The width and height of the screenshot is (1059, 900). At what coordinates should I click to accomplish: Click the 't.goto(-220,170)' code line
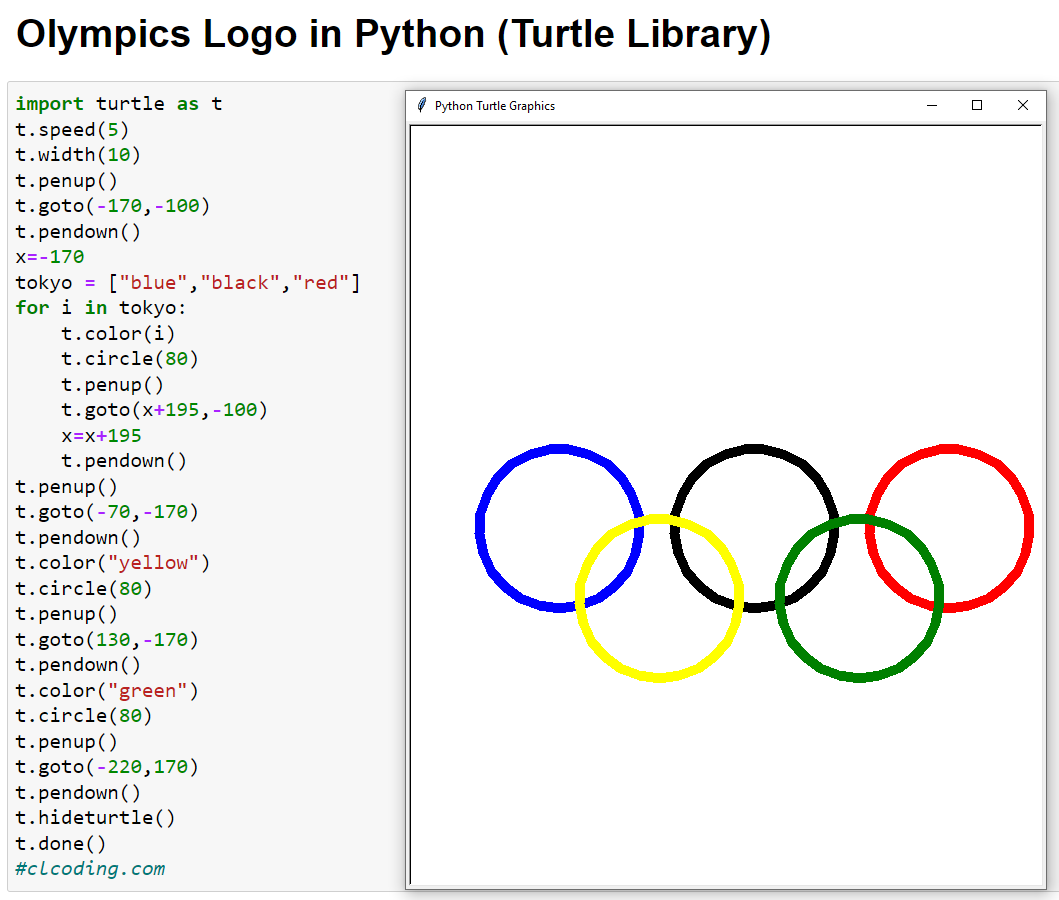click(x=107, y=768)
